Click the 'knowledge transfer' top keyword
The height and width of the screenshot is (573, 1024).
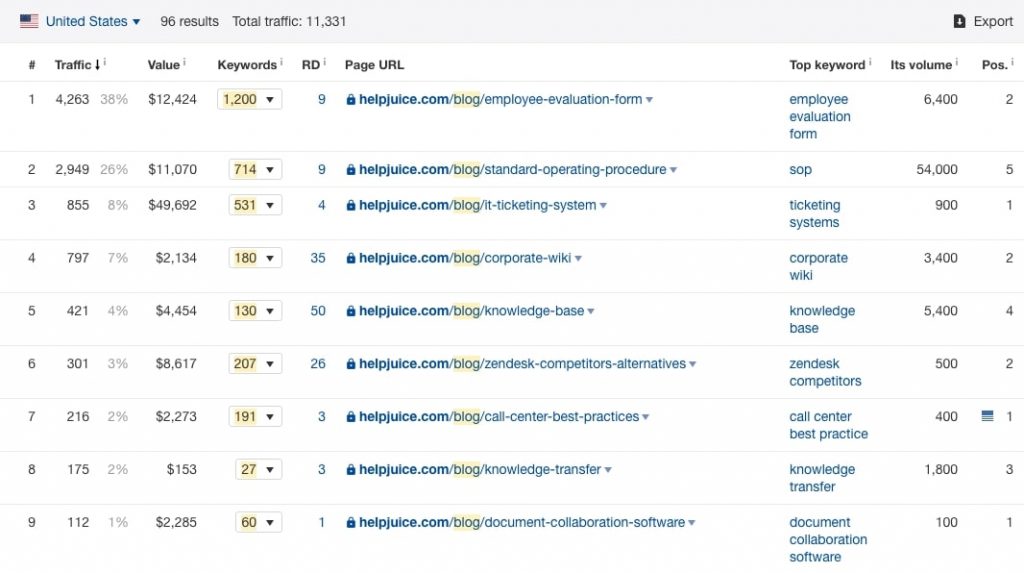[822, 478]
